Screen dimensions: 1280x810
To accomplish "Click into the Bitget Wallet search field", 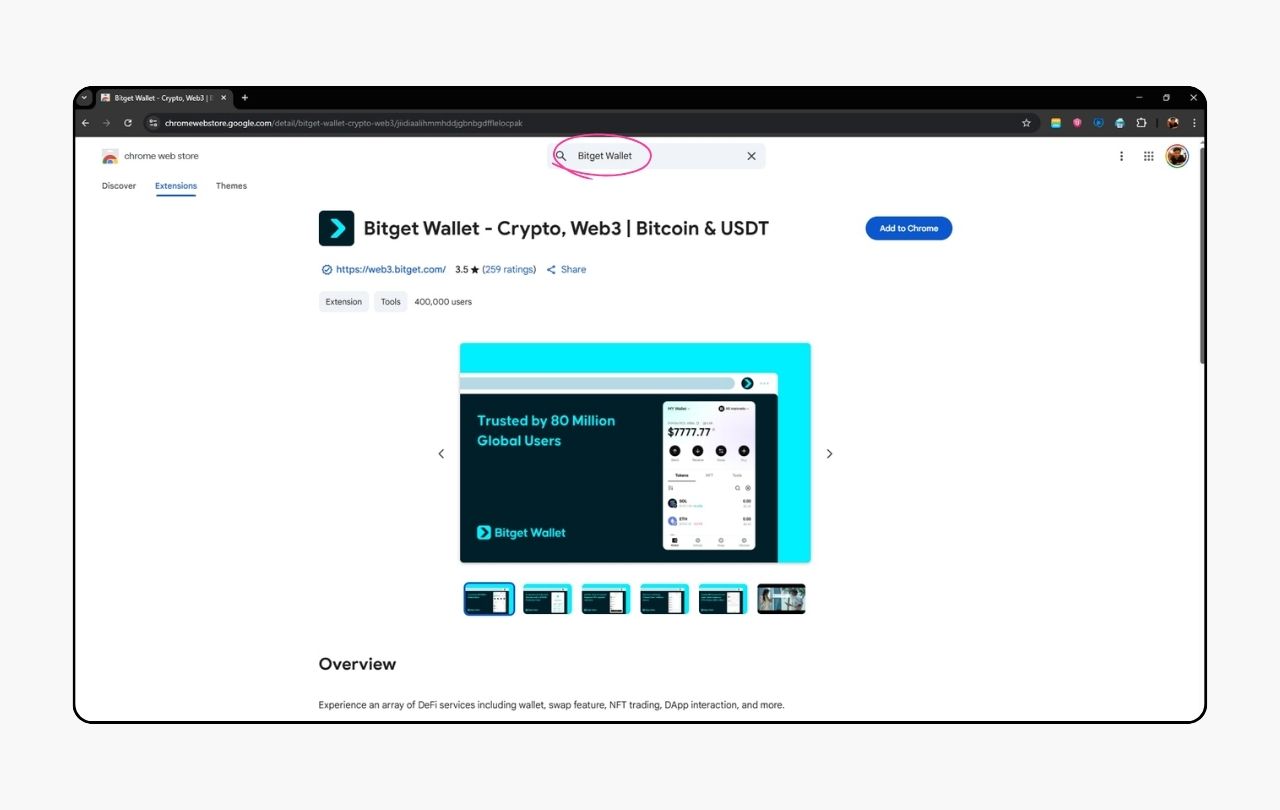I will (655, 156).
